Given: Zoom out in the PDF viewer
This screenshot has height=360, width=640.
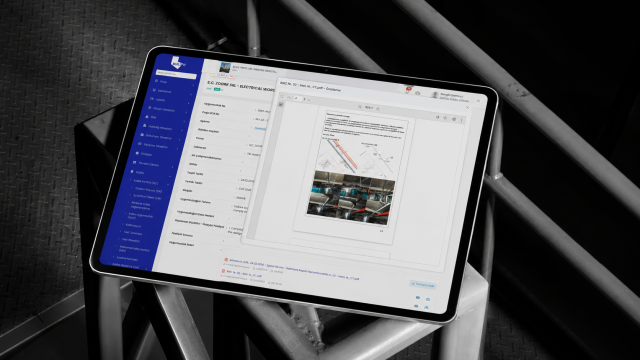Looking at the screenshot, I should [360, 107].
